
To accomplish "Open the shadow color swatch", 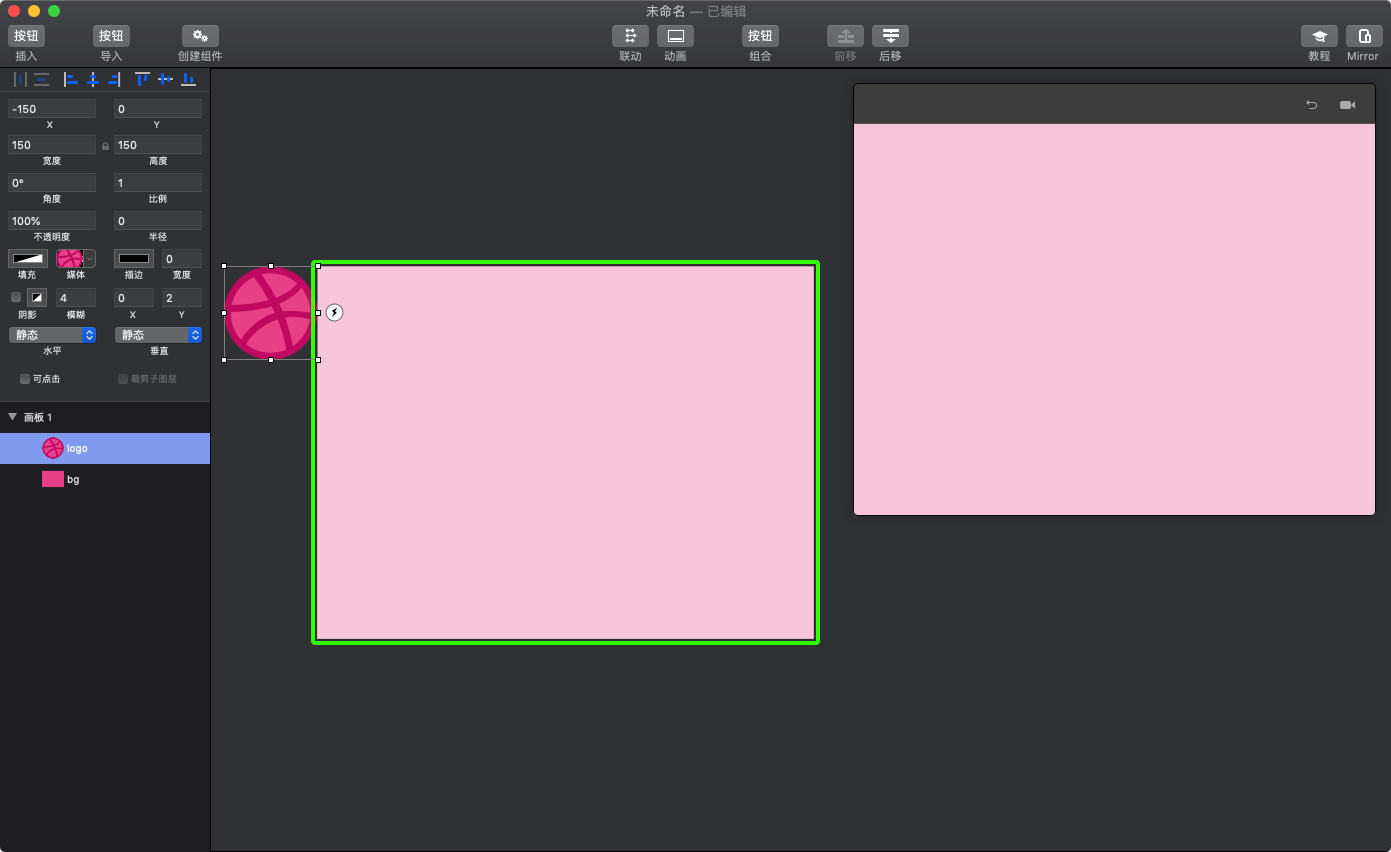I will [37, 297].
